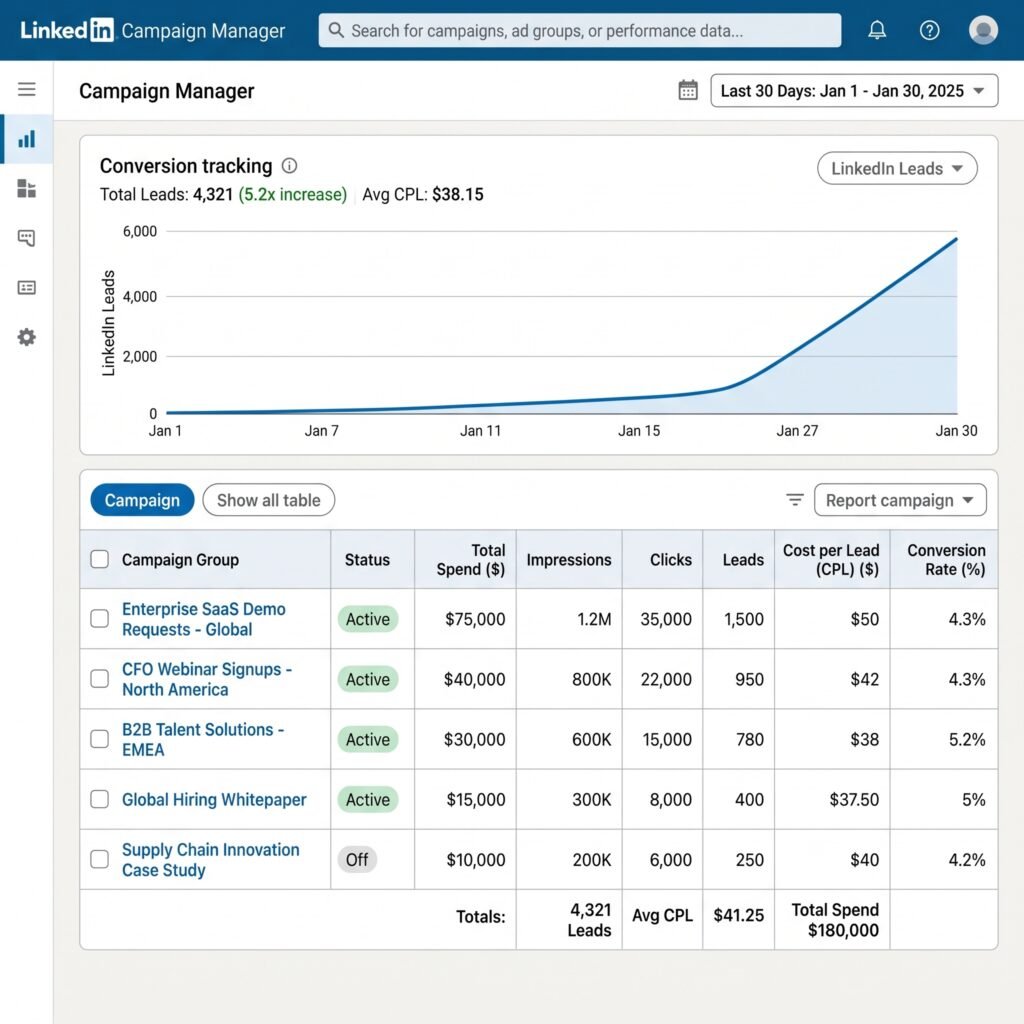Click the LinkedIn logo
This screenshot has height=1024, width=1024.
tap(67, 30)
